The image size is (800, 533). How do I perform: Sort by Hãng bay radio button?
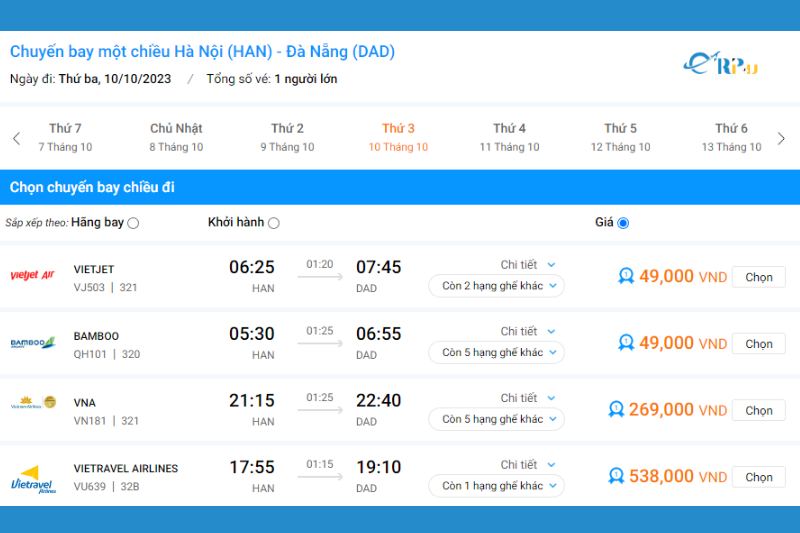pos(133,223)
